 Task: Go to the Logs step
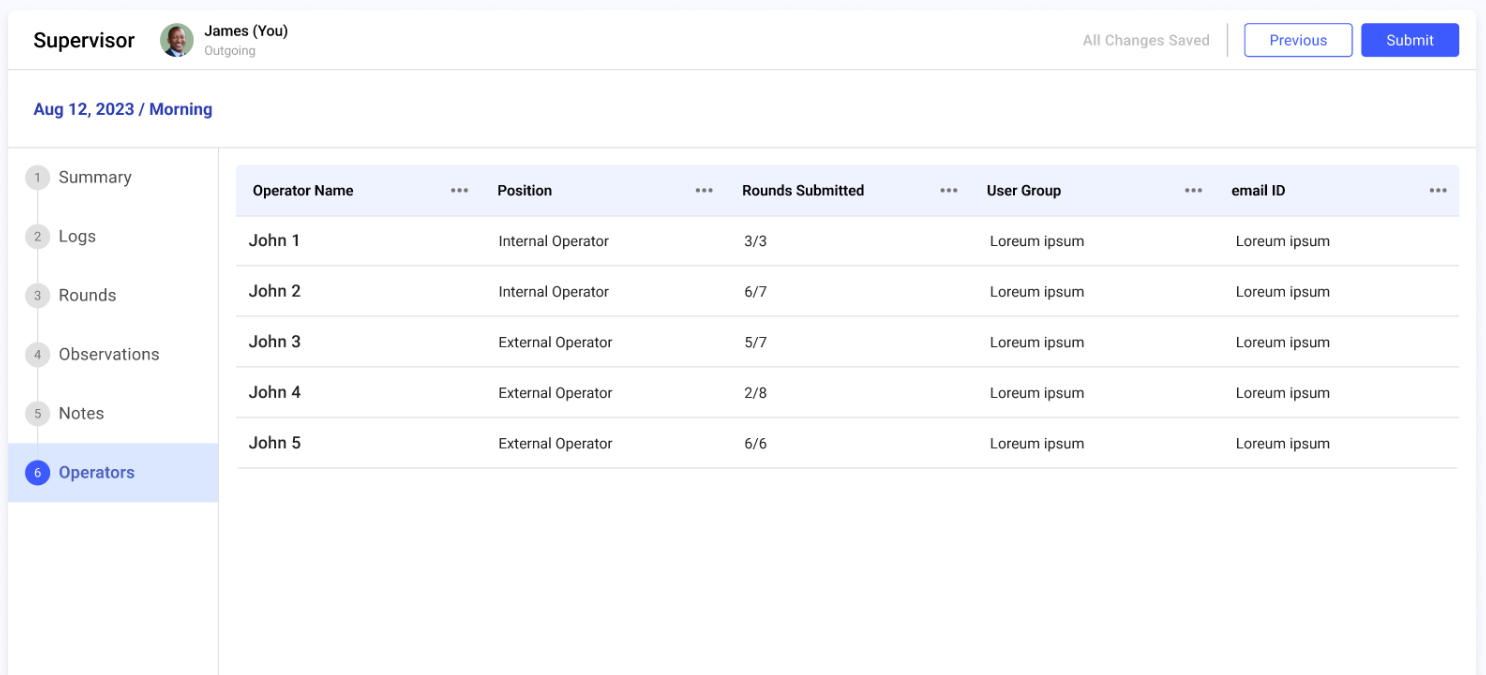(77, 237)
